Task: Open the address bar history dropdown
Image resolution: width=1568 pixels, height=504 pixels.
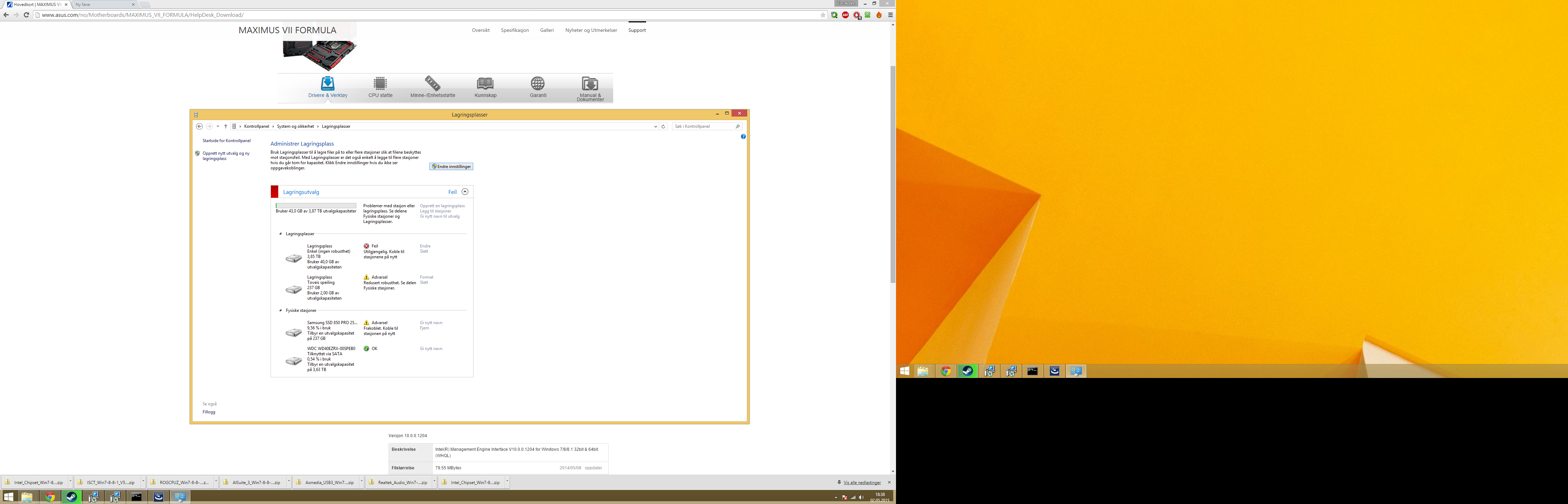Action: click(x=655, y=127)
